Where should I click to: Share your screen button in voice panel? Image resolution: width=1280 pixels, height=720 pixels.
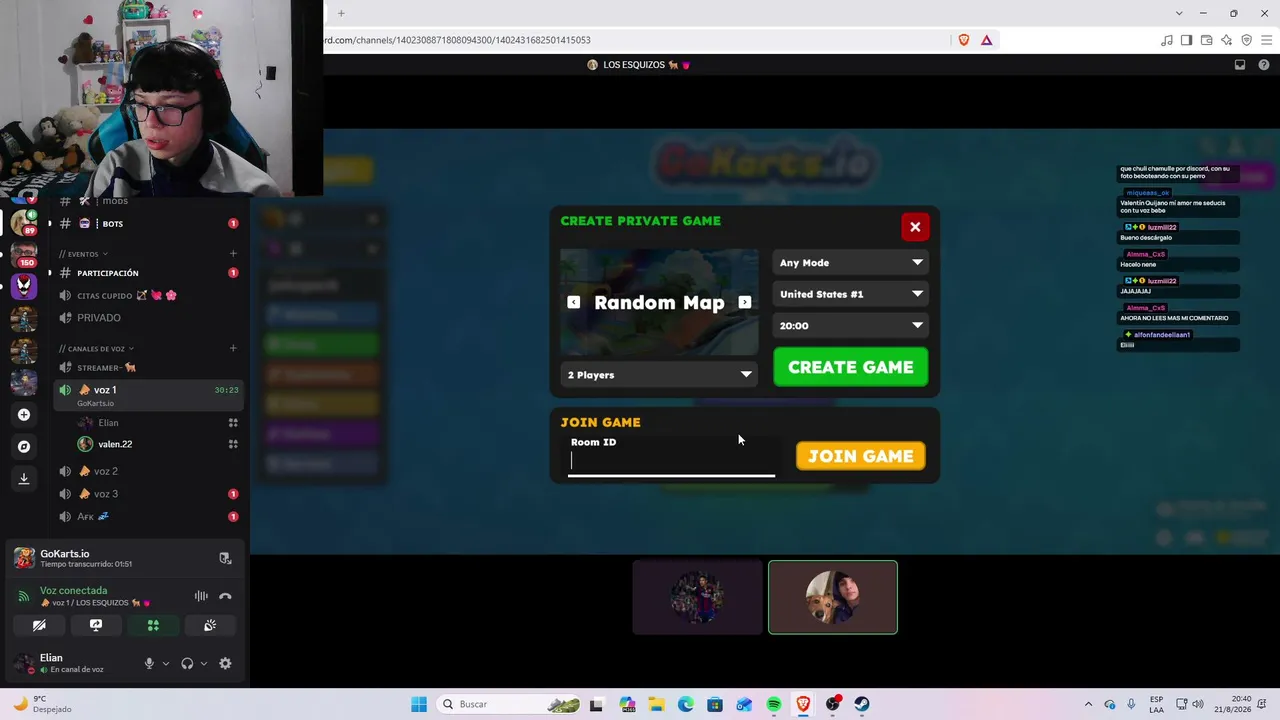(x=96, y=625)
